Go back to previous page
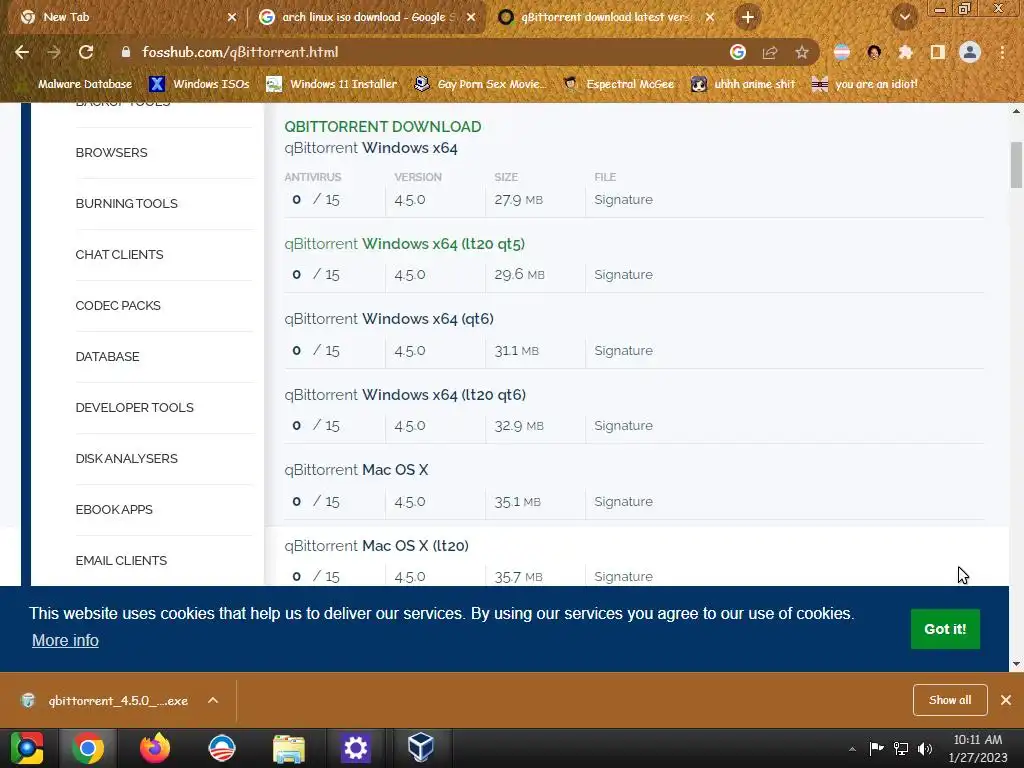The width and height of the screenshot is (1024, 768). [22, 52]
